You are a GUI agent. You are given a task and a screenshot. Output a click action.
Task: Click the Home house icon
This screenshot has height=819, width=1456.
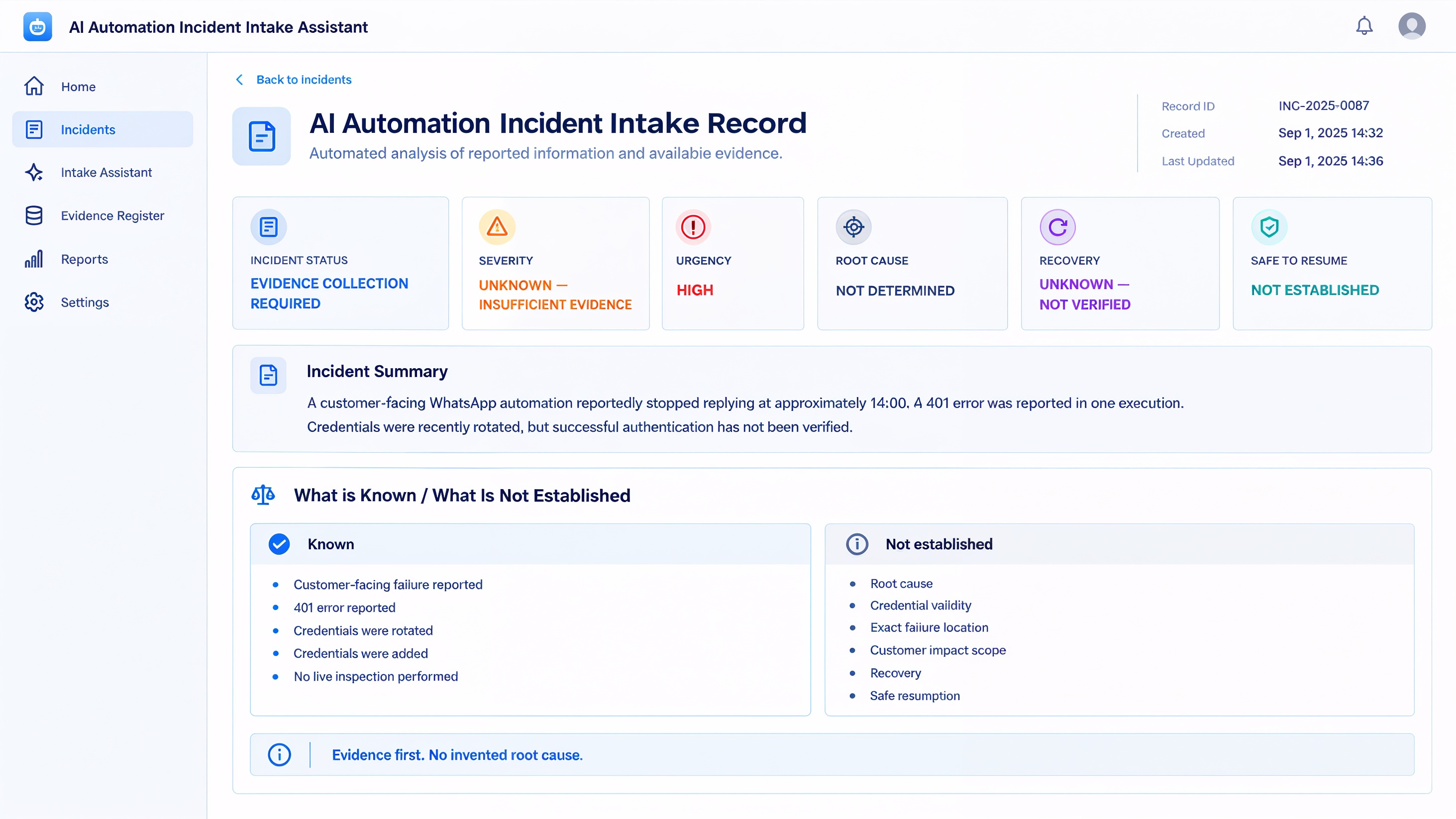tap(34, 87)
